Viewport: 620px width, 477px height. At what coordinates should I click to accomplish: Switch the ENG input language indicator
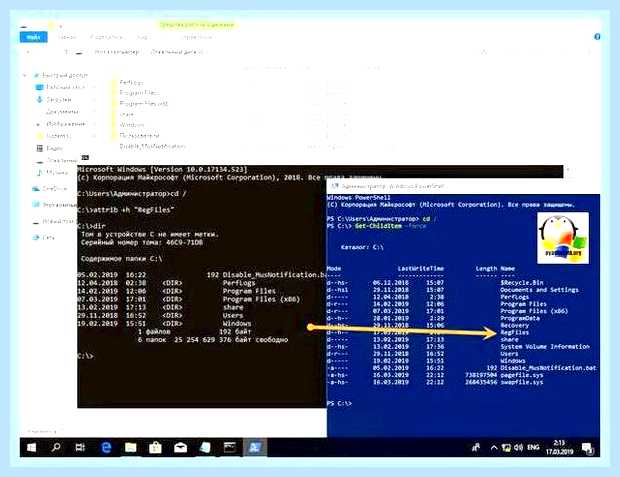(533, 447)
